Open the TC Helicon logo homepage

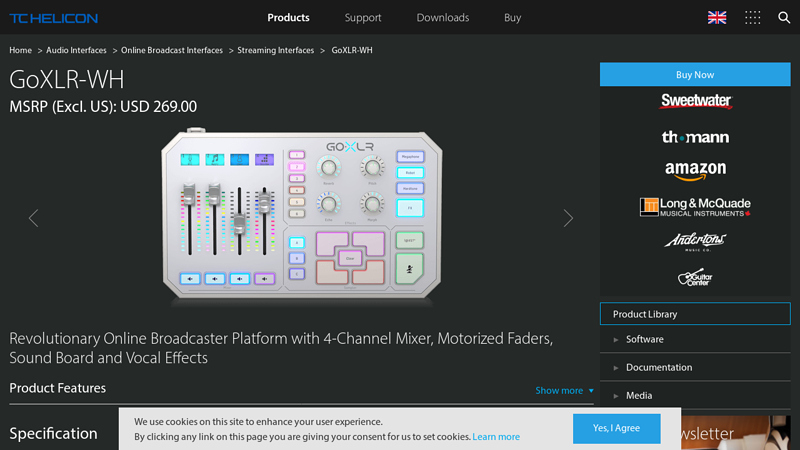click(54, 18)
